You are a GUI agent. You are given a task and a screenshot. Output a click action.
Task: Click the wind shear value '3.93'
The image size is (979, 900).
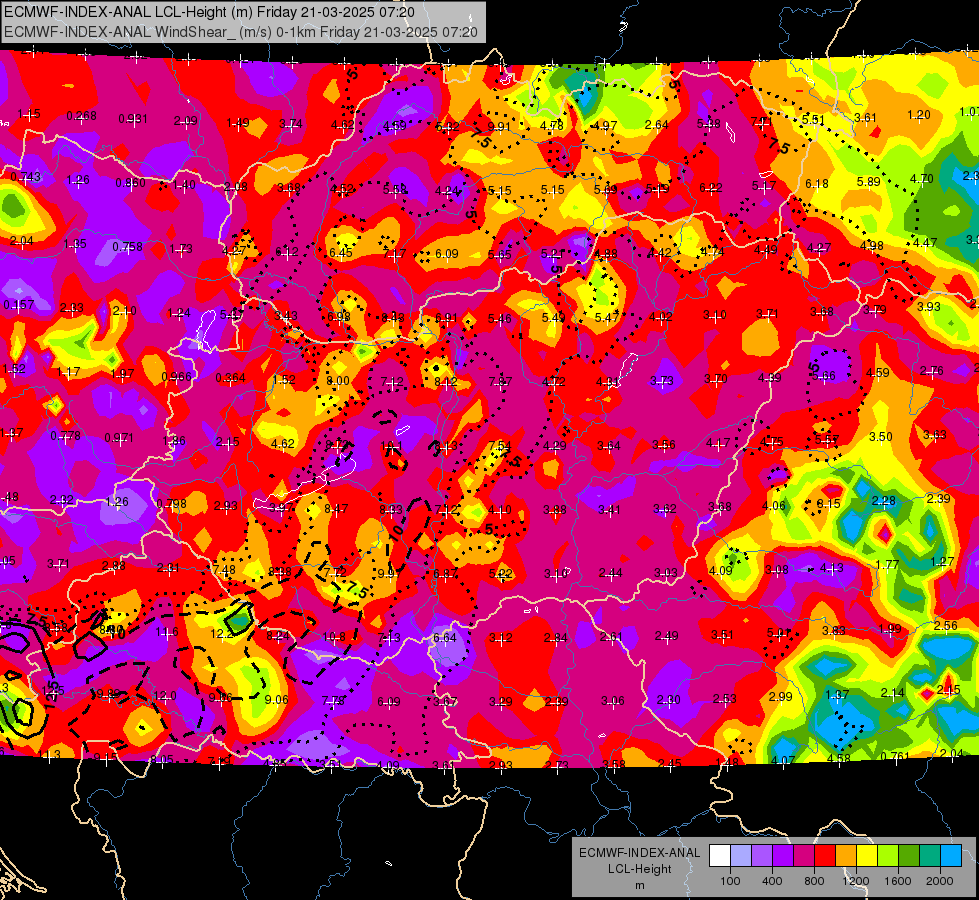pyautogui.click(x=928, y=306)
